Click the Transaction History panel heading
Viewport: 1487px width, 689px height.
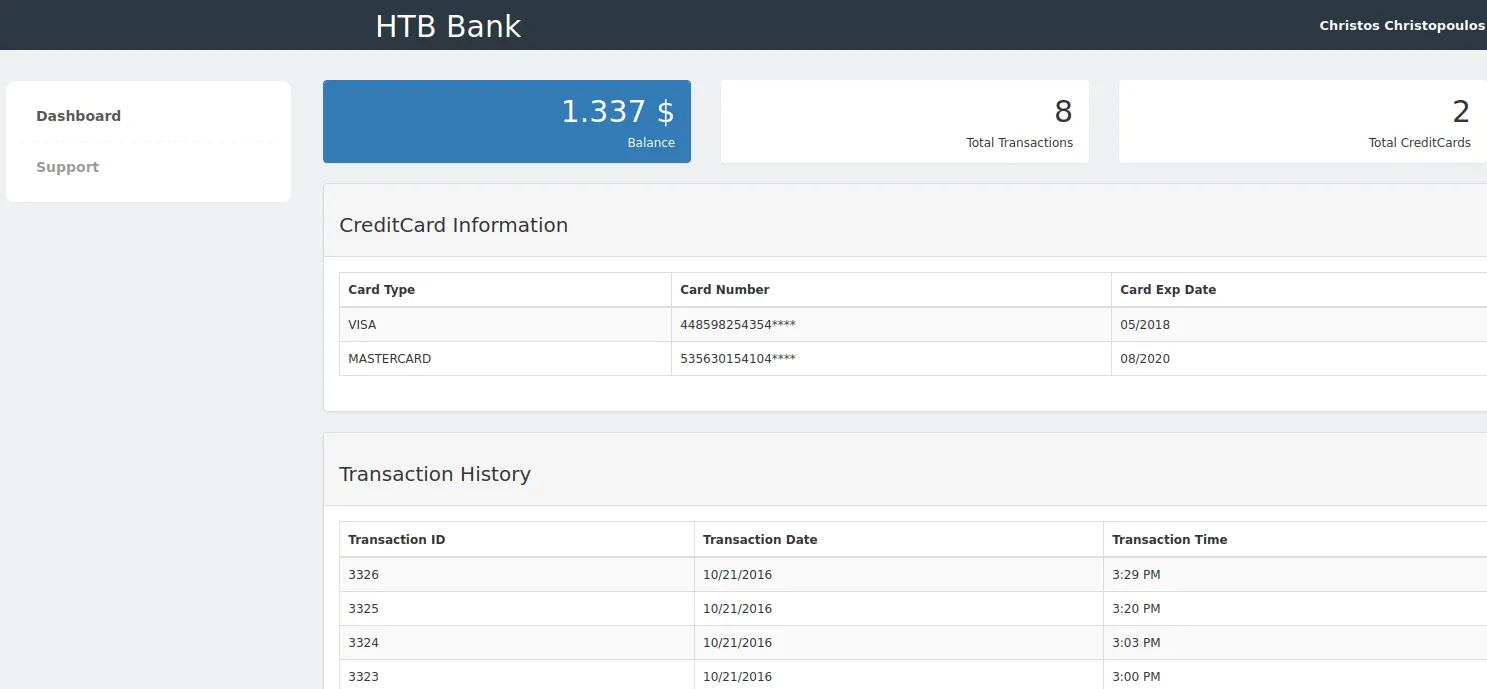coord(434,474)
